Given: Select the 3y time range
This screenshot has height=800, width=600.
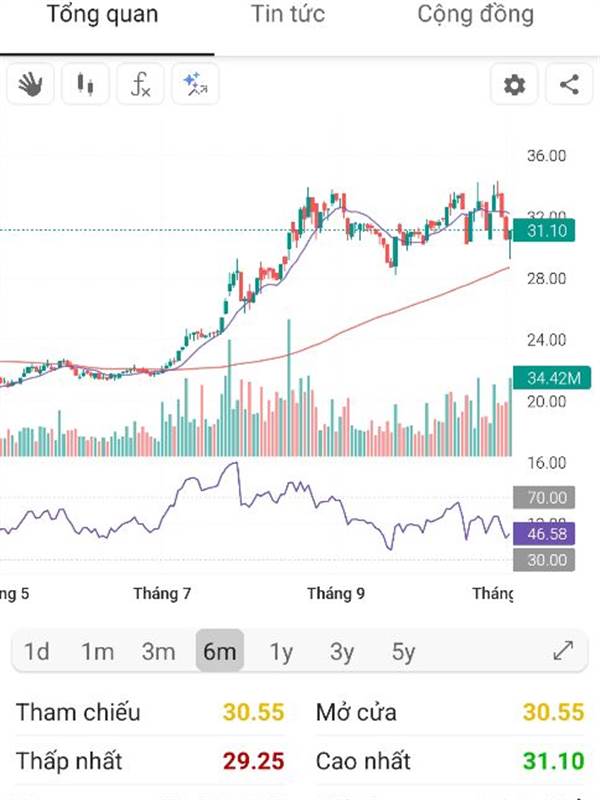Looking at the screenshot, I should (342, 652).
